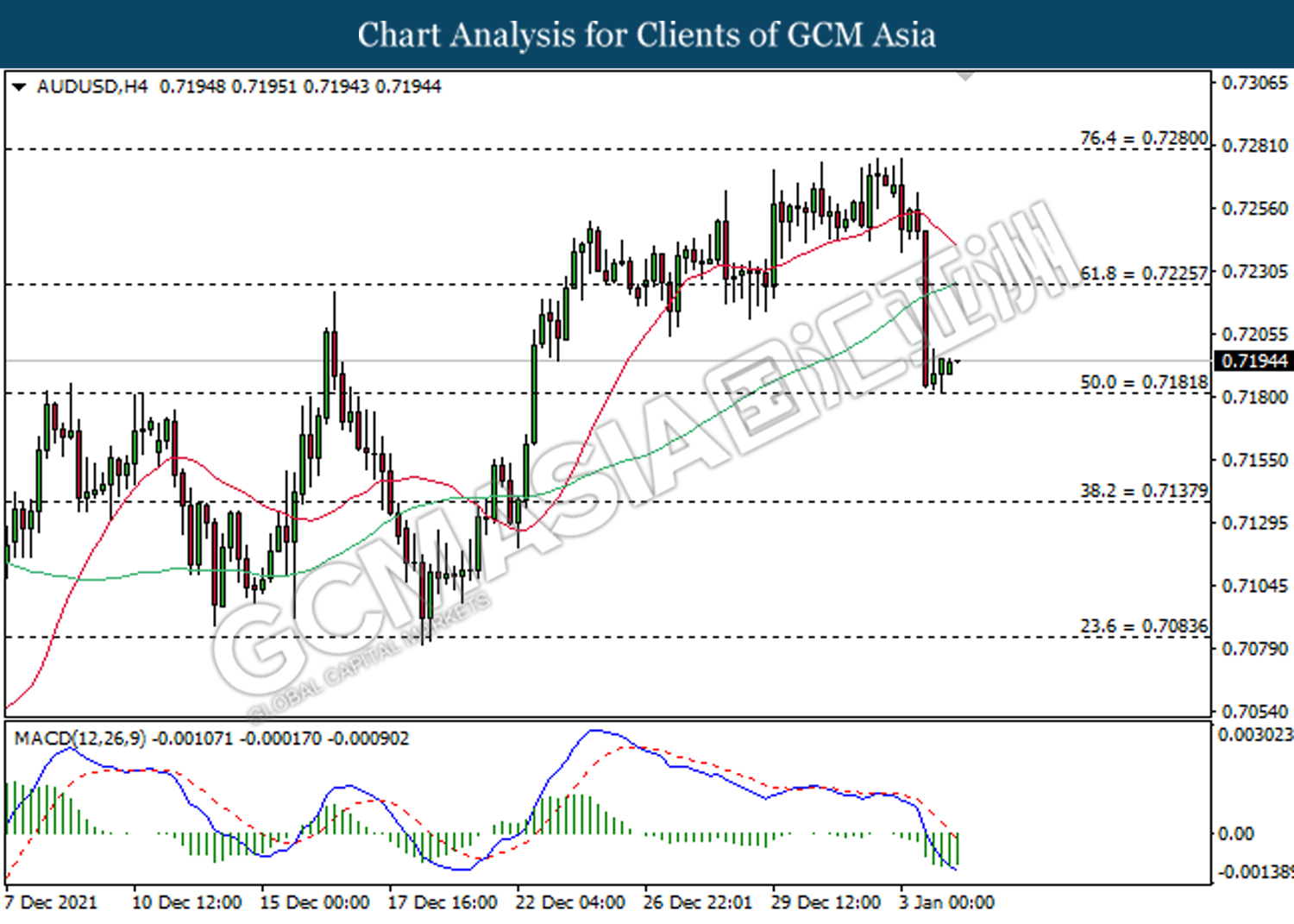Viewport: 1294px width, 924px height.
Task: Click the 29 Dec 12:00 time axis label
Action: click(826, 902)
